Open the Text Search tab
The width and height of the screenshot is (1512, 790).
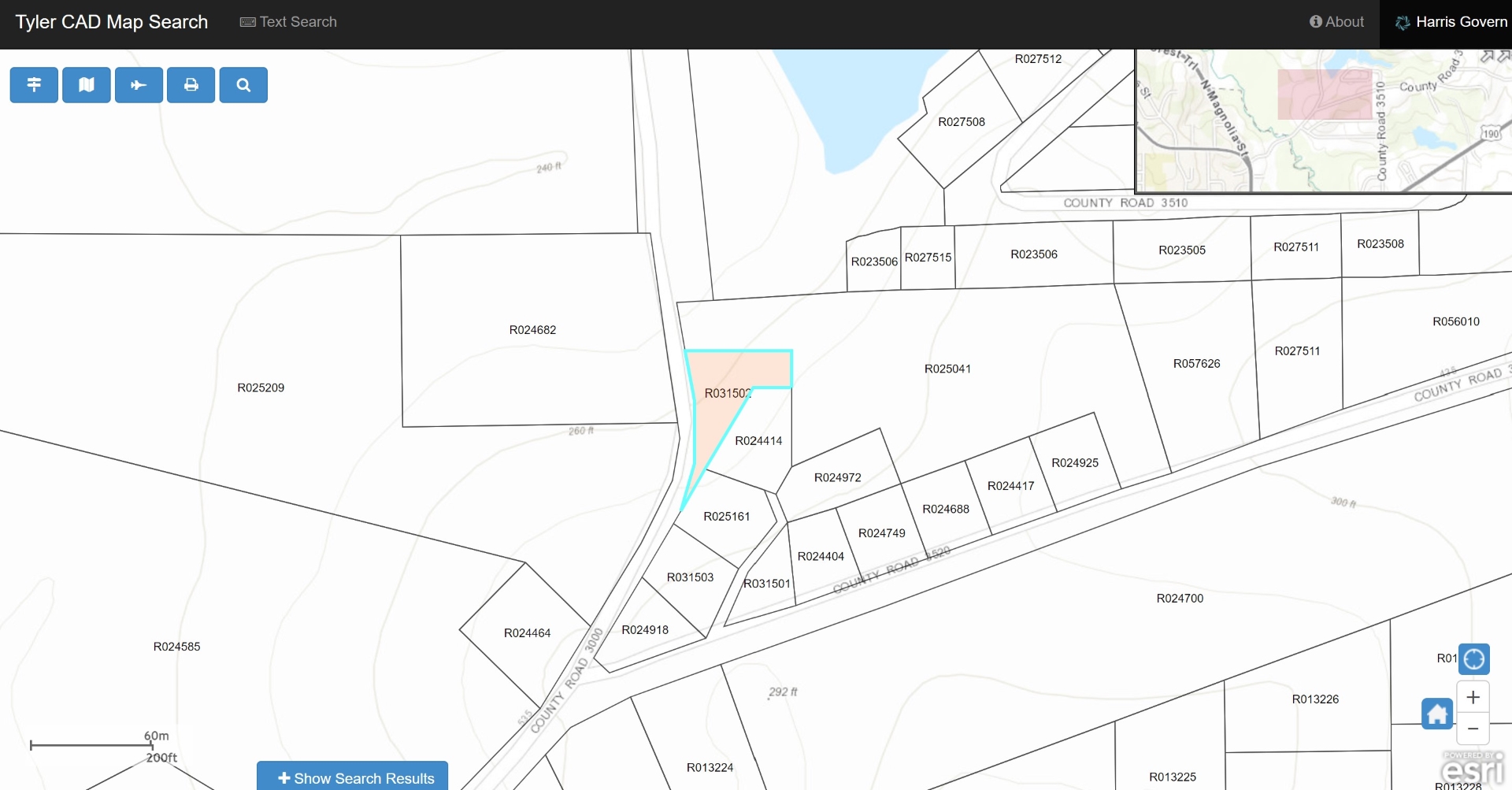pyautogui.click(x=288, y=22)
